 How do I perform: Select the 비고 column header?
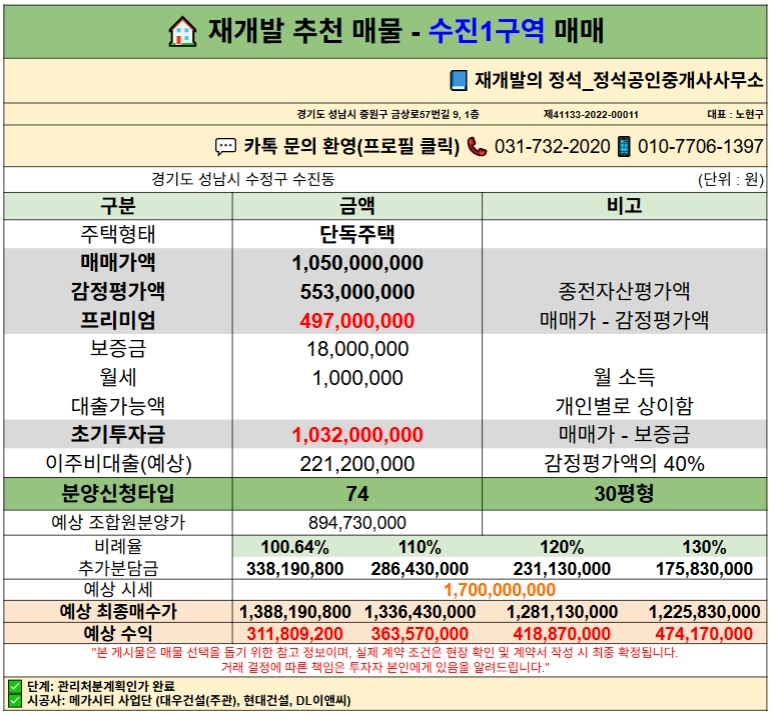point(624,206)
